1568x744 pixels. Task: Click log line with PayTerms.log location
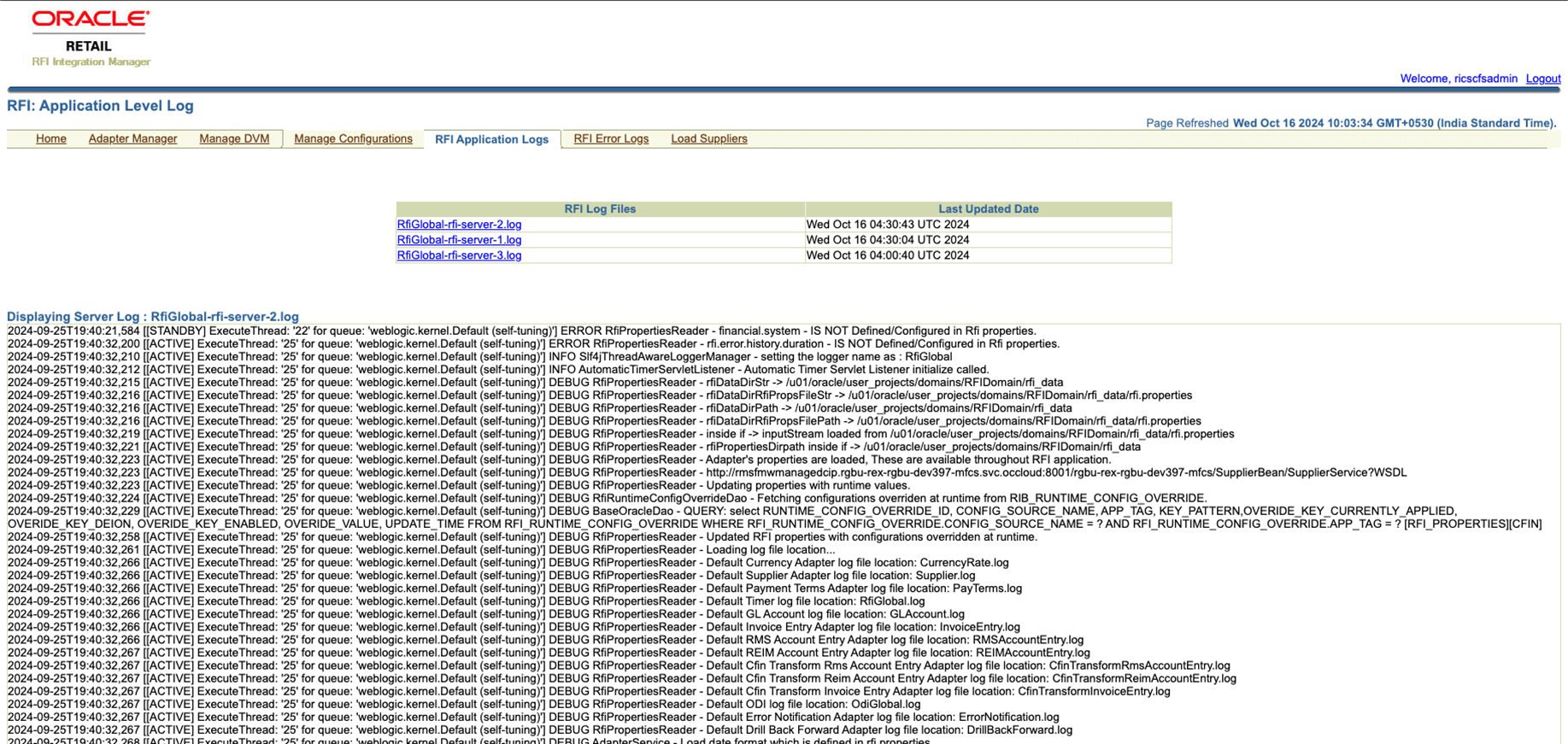[x=514, y=589]
